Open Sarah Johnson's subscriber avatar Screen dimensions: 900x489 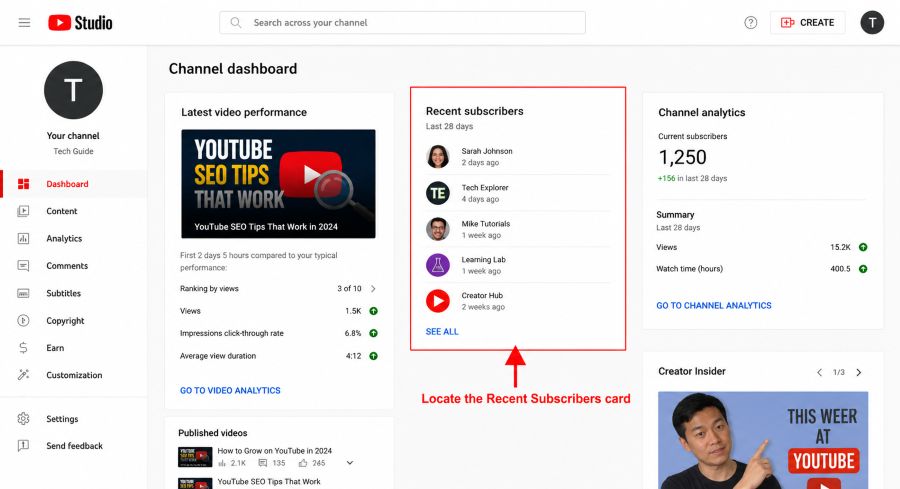[x=437, y=157]
